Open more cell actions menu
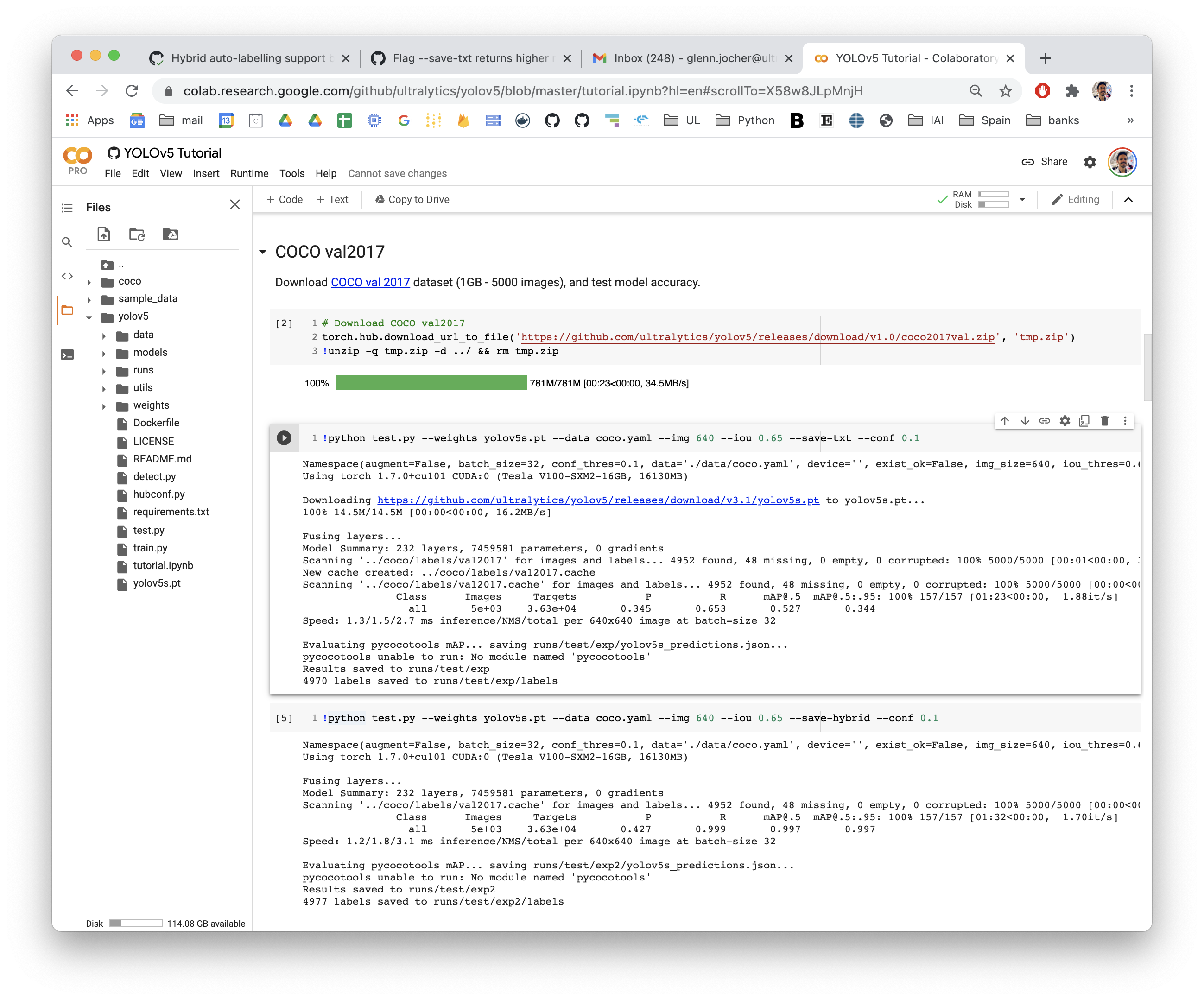Screen dimensions: 1204x1000 pos(1125,421)
